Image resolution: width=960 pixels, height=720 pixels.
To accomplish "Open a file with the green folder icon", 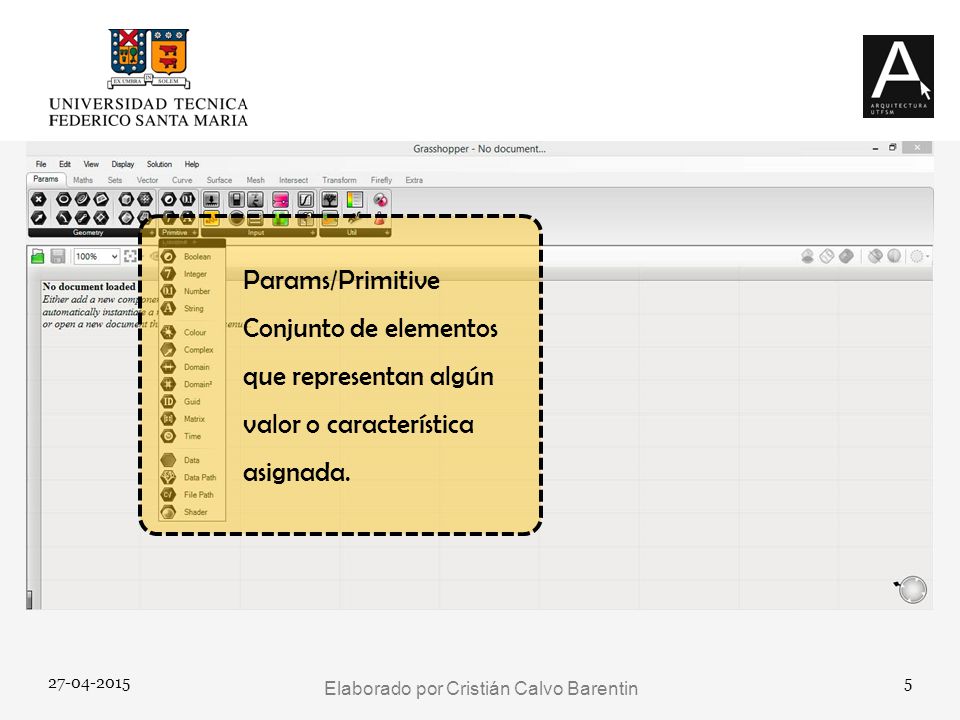I will tap(38, 256).
